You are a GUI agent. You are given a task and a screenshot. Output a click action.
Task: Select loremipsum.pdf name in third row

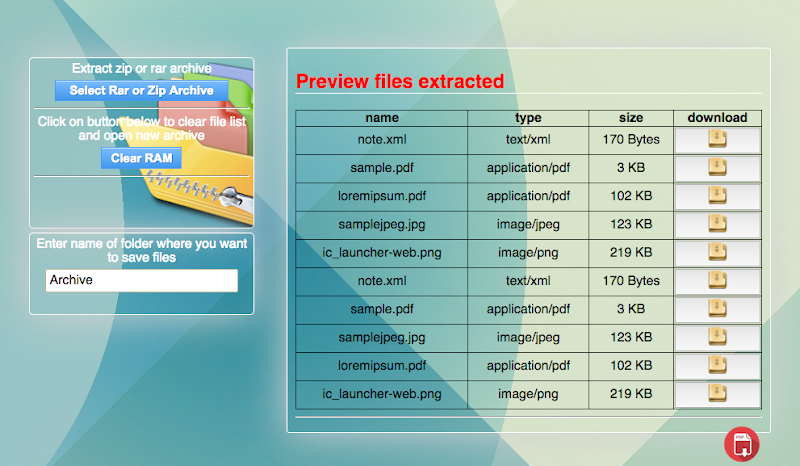[382, 196]
